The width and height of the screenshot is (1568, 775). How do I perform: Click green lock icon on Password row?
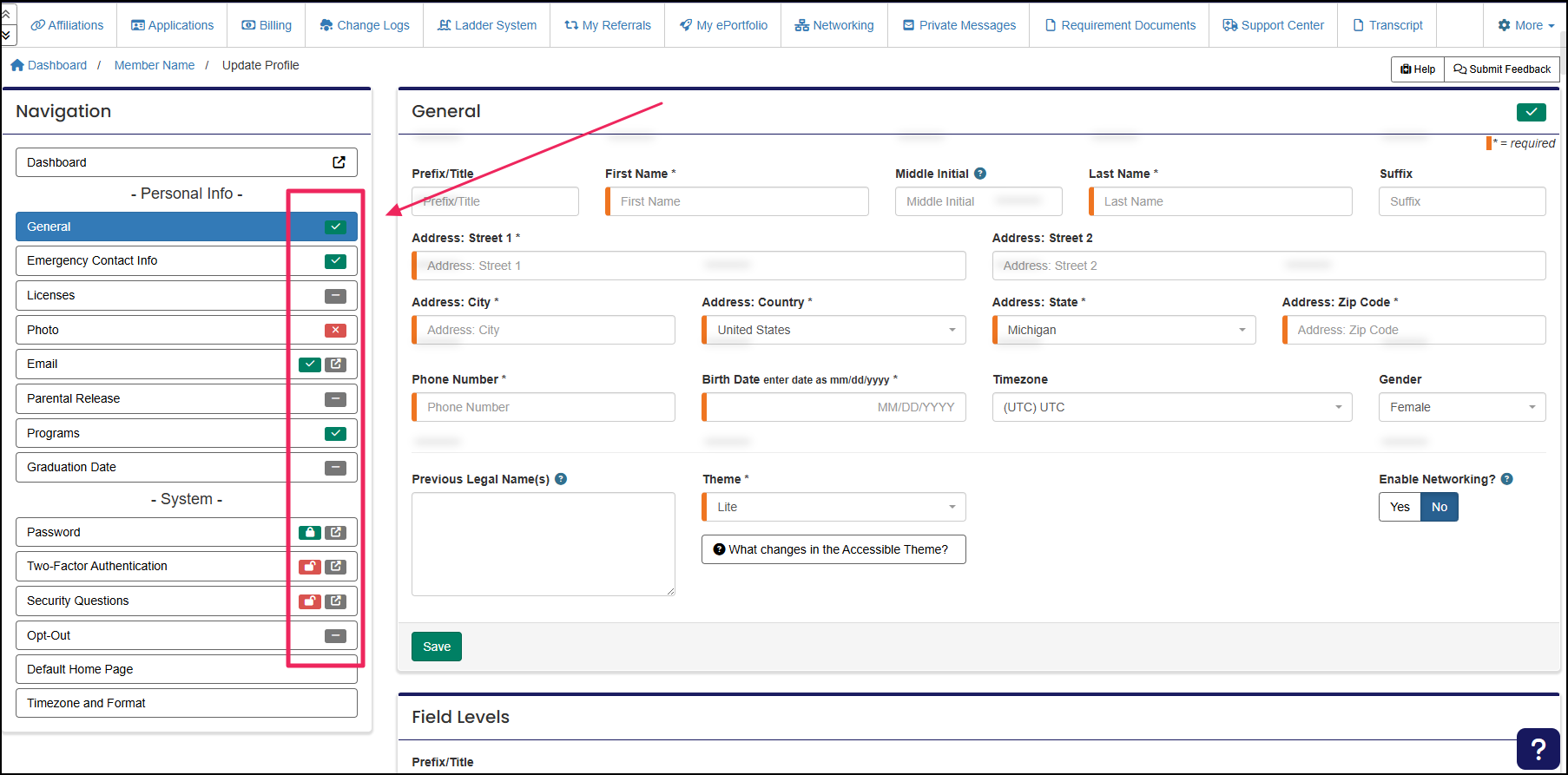coord(310,533)
